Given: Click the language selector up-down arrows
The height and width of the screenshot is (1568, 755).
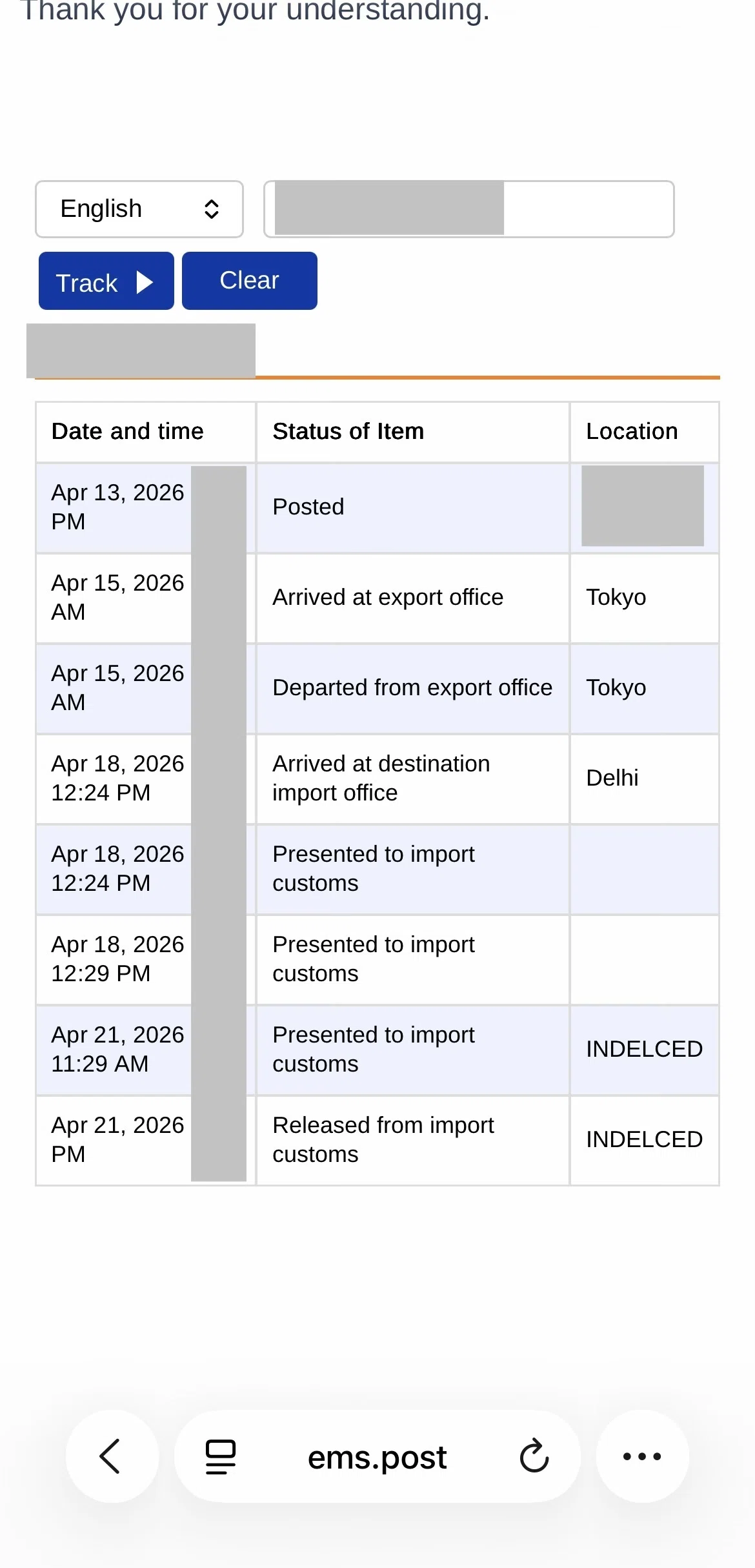Looking at the screenshot, I should point(212,209).
